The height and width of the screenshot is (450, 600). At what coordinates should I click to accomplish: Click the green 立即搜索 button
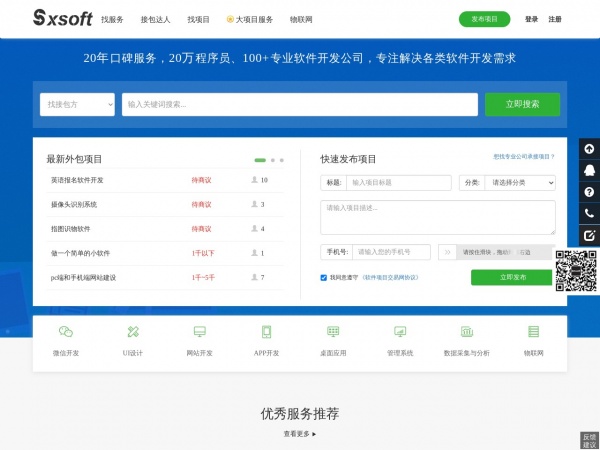[522, 104]
